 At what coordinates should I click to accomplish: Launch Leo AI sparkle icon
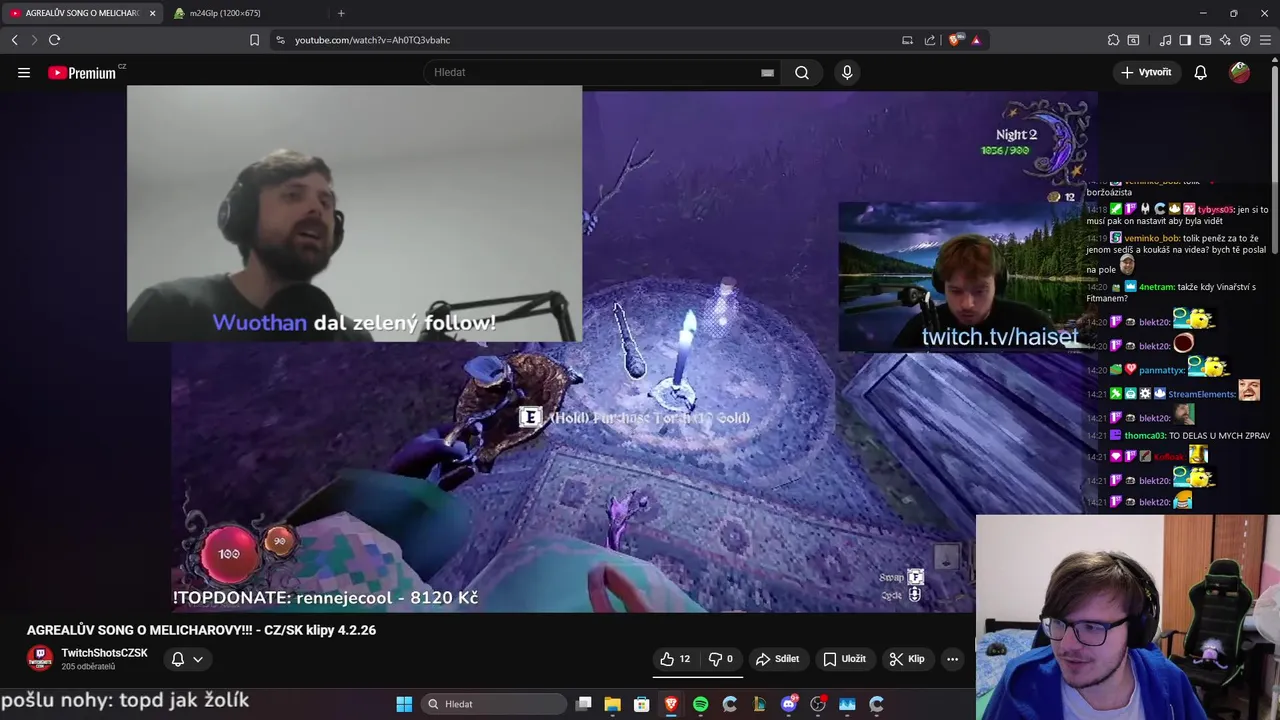click(x=1225, y=40)
